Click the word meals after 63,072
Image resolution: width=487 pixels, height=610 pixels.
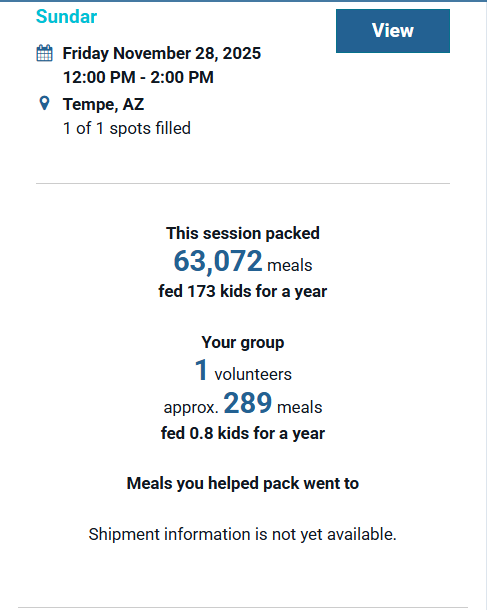coord(290,266)
